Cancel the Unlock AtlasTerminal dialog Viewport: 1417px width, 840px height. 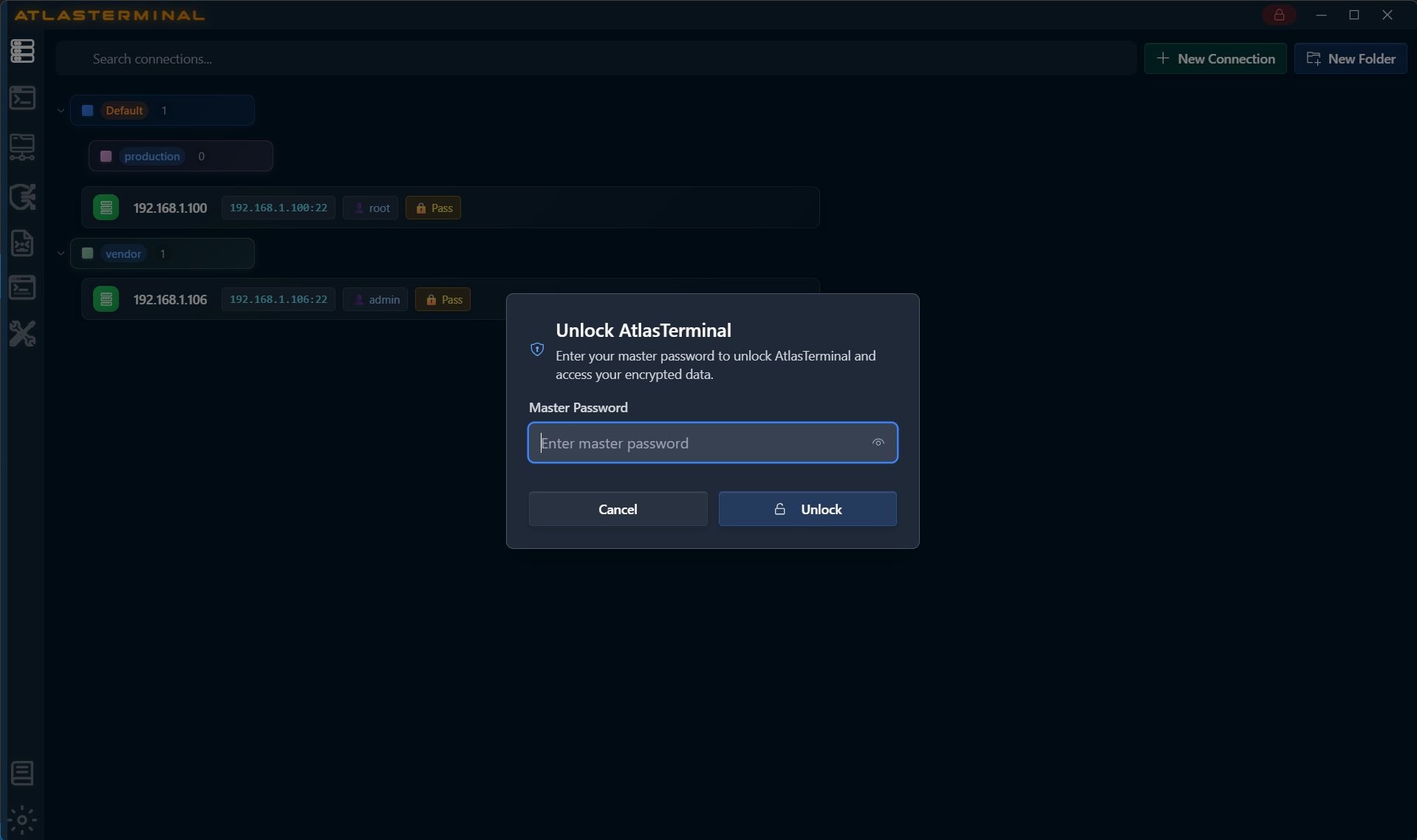click(x=618, y=508)
